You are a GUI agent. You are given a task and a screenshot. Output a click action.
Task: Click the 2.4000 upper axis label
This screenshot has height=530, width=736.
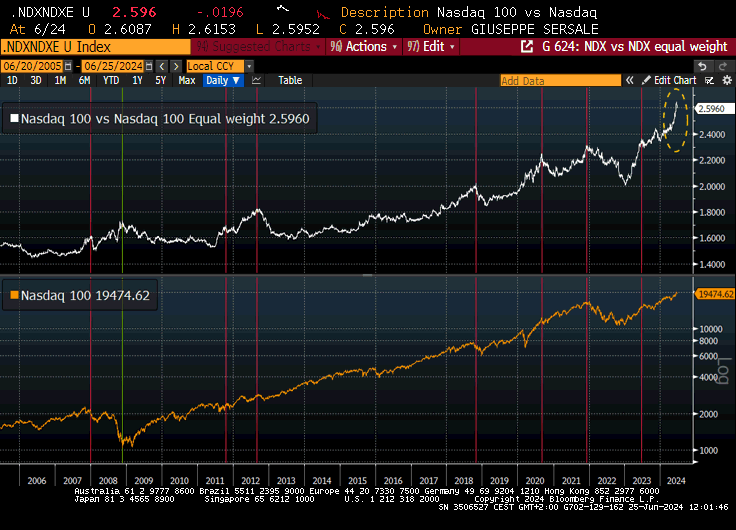coord(712,135)
